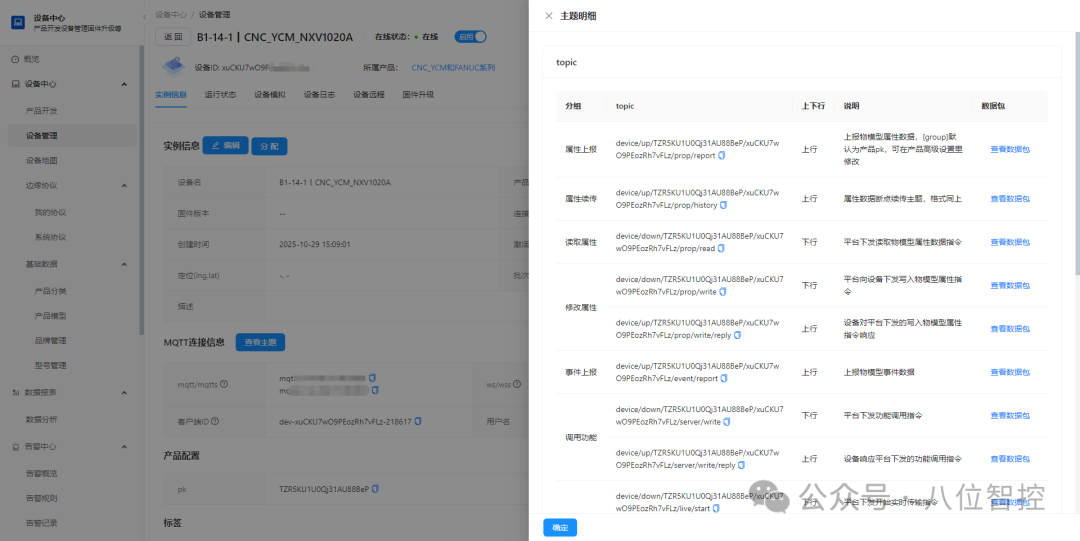Screen dimensions: 1080x541
Task: Copy the prop/history topic
Action: (x=723, y=205)
